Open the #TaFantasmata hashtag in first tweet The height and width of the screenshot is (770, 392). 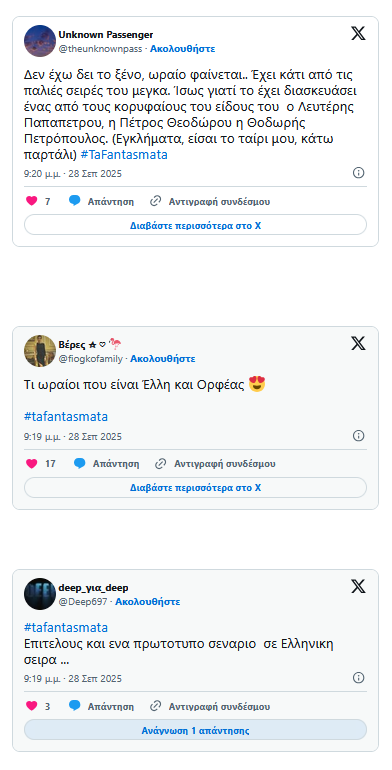pos(124,155)
